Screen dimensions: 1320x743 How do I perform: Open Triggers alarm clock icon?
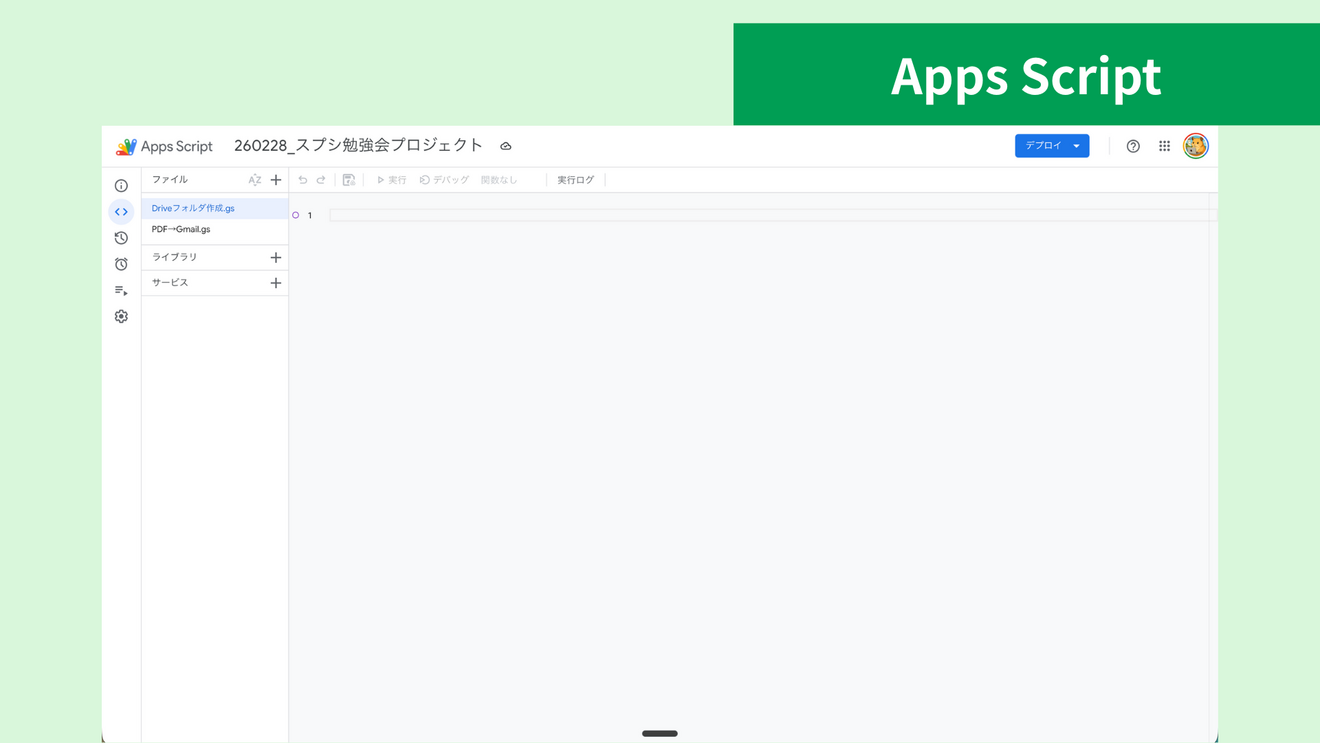pos(121,264)
